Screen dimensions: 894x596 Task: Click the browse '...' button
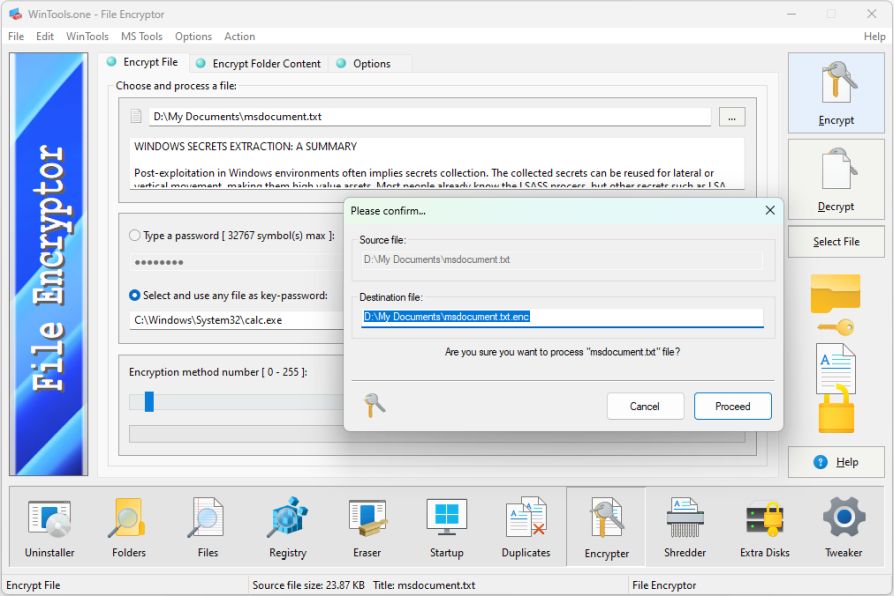732,117
